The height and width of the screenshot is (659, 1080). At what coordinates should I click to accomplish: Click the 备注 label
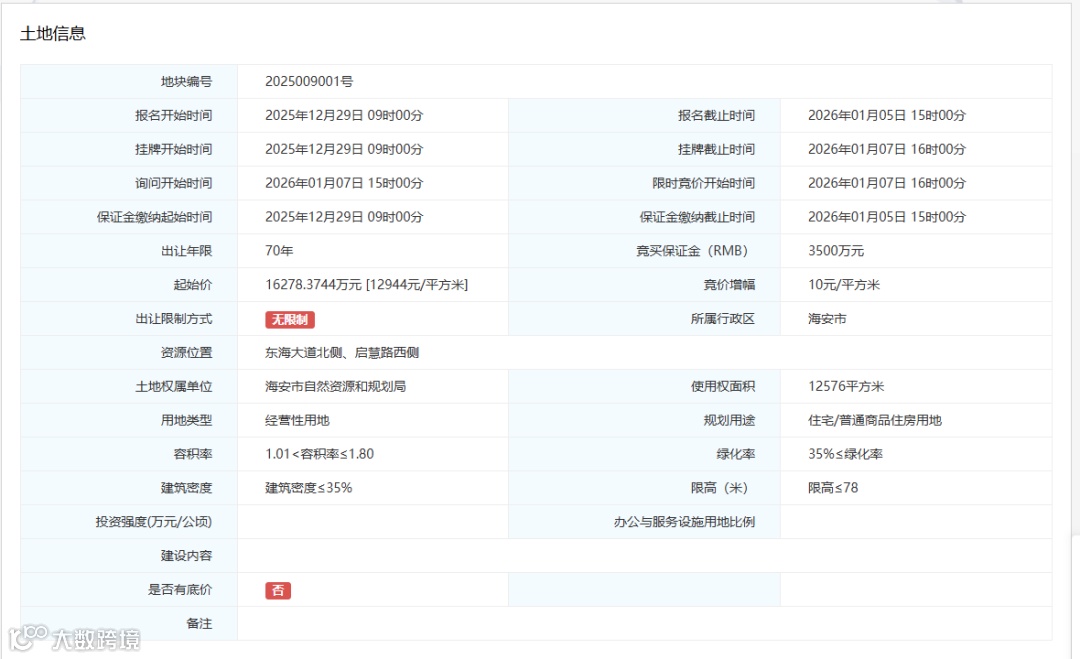click(x=200, y=623)
